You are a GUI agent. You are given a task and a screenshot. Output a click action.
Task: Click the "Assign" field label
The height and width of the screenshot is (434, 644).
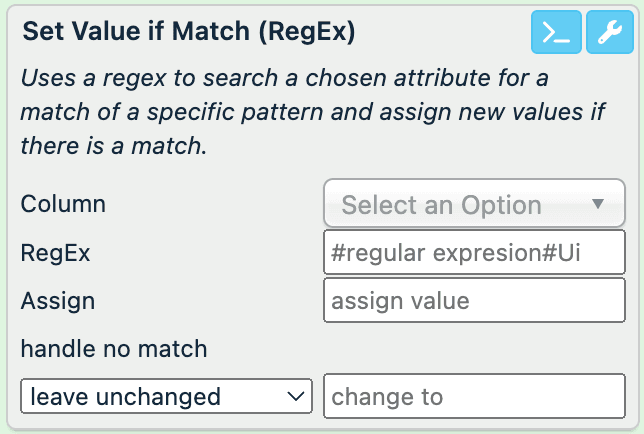pos(57,301)
